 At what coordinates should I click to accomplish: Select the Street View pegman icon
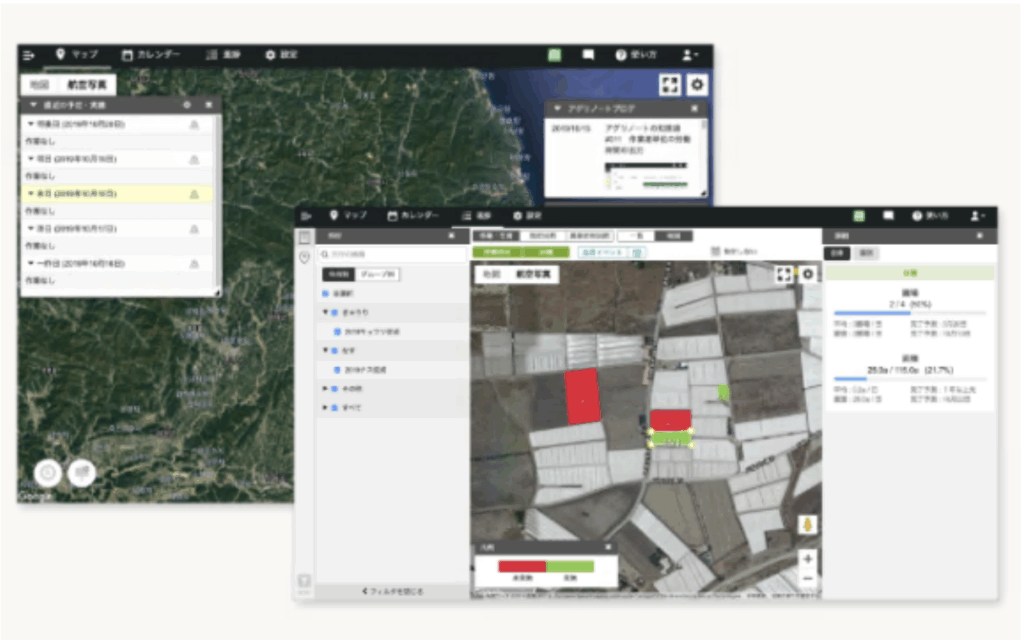807,525
